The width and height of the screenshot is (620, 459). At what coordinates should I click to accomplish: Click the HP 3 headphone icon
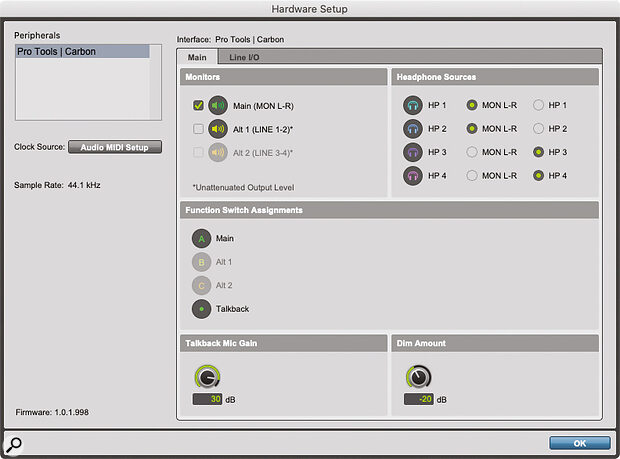(413, 152)
